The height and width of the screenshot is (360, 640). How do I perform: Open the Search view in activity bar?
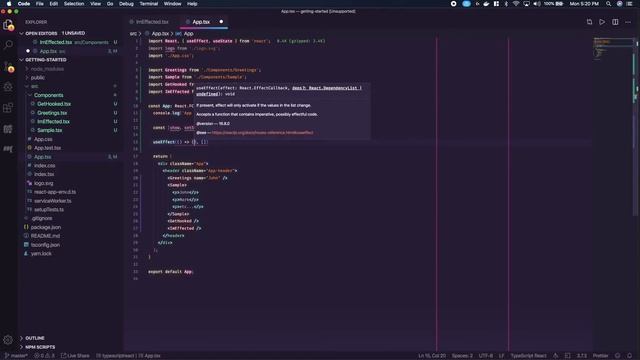[x=8, y=44]
